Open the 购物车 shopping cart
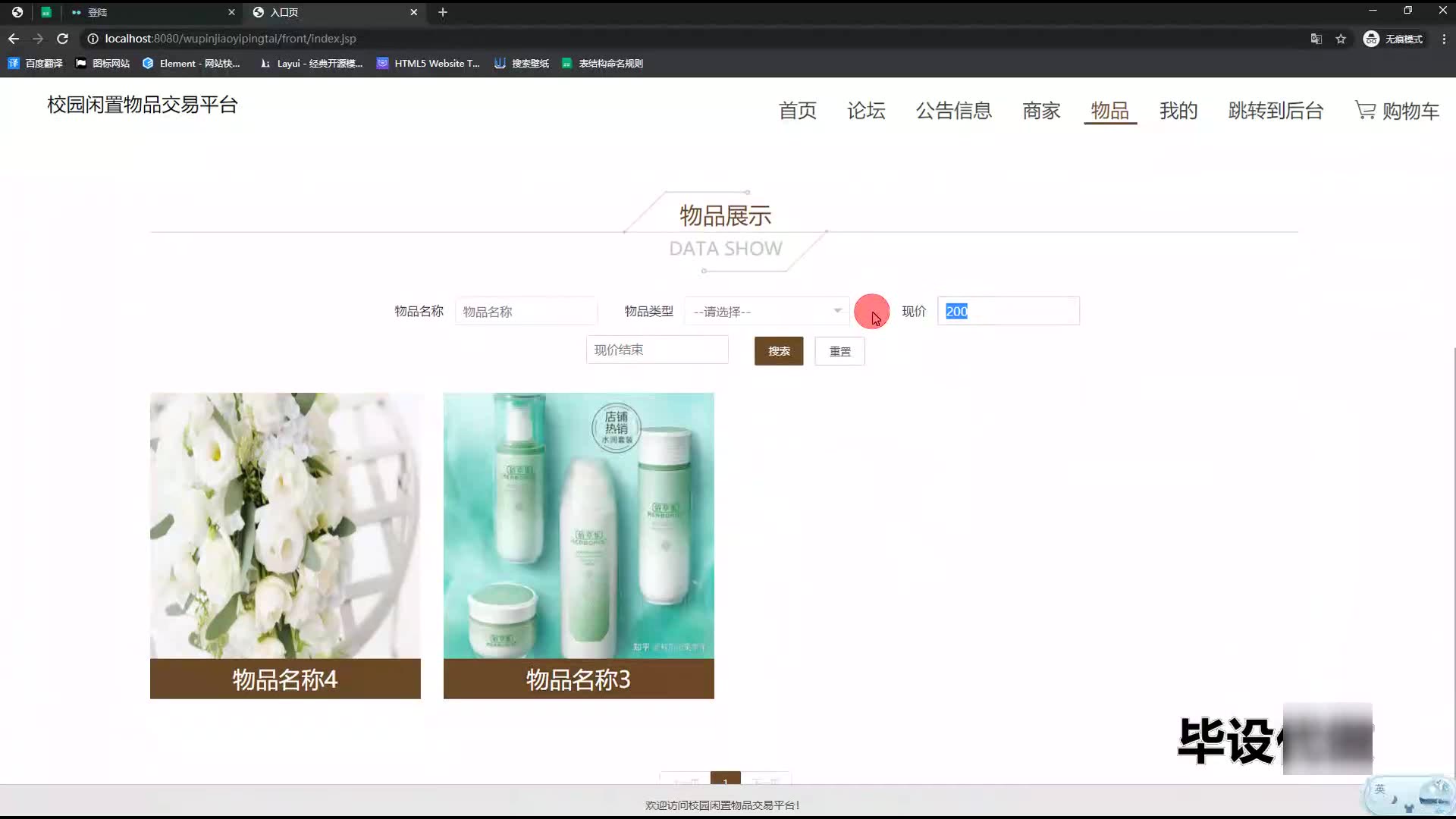Screen dimensions: 1456x819 [x=1397, y=111]
